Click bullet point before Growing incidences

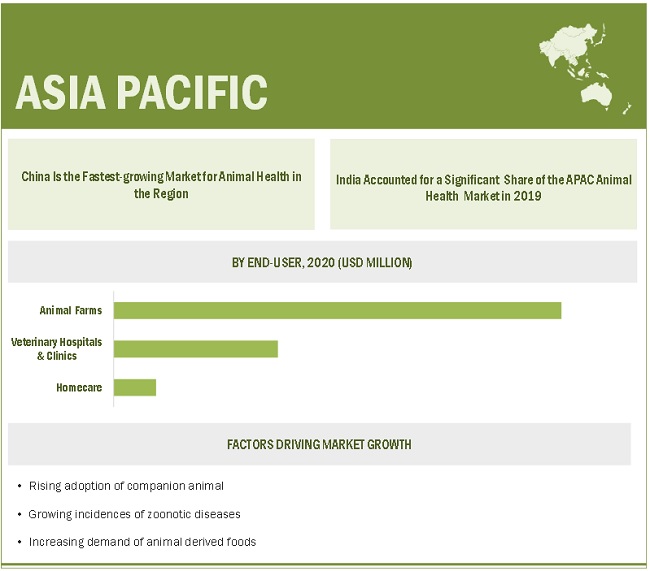click(x=19, y=515)
